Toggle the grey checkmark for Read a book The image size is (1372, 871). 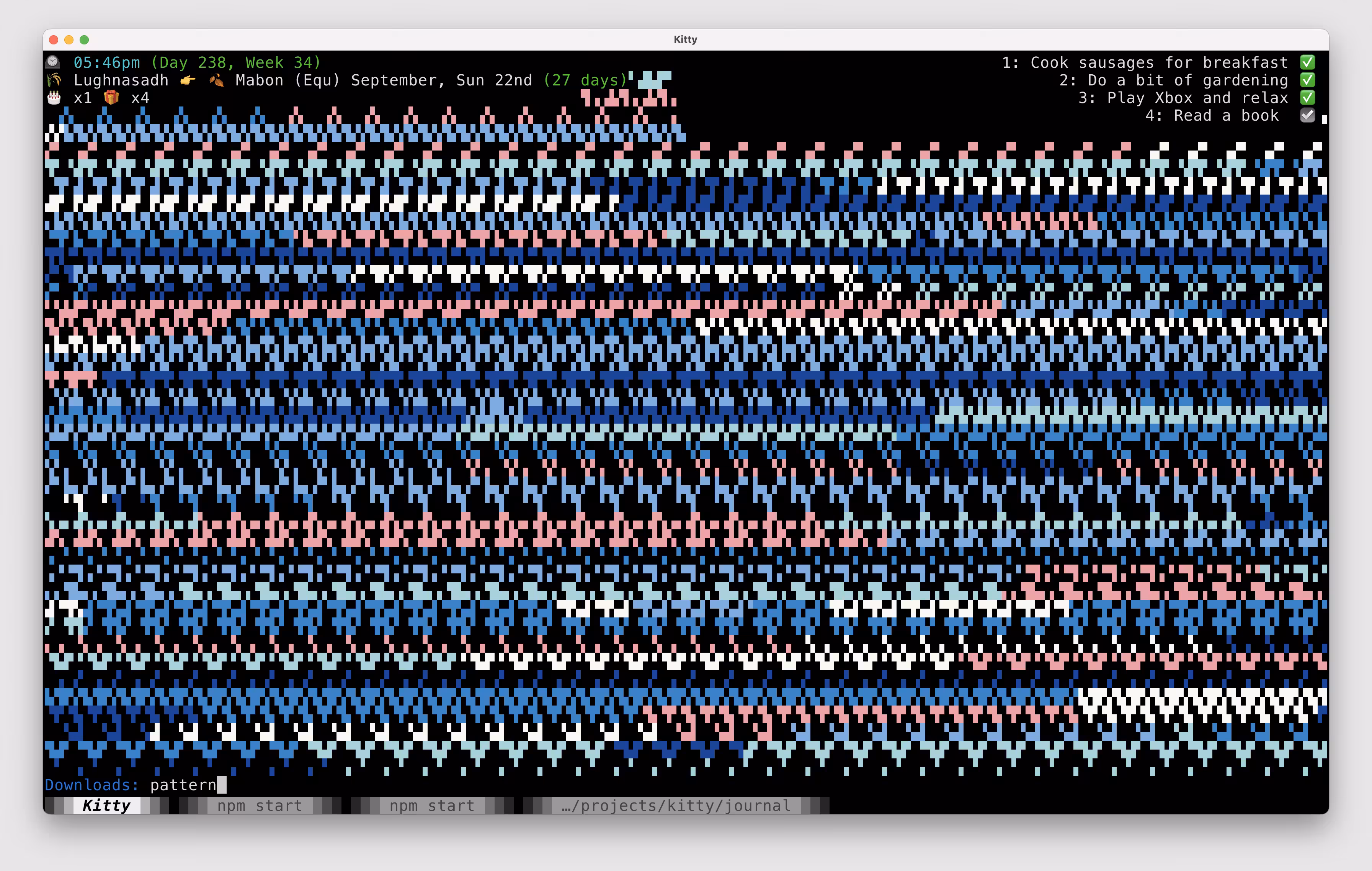[1308, 115]
